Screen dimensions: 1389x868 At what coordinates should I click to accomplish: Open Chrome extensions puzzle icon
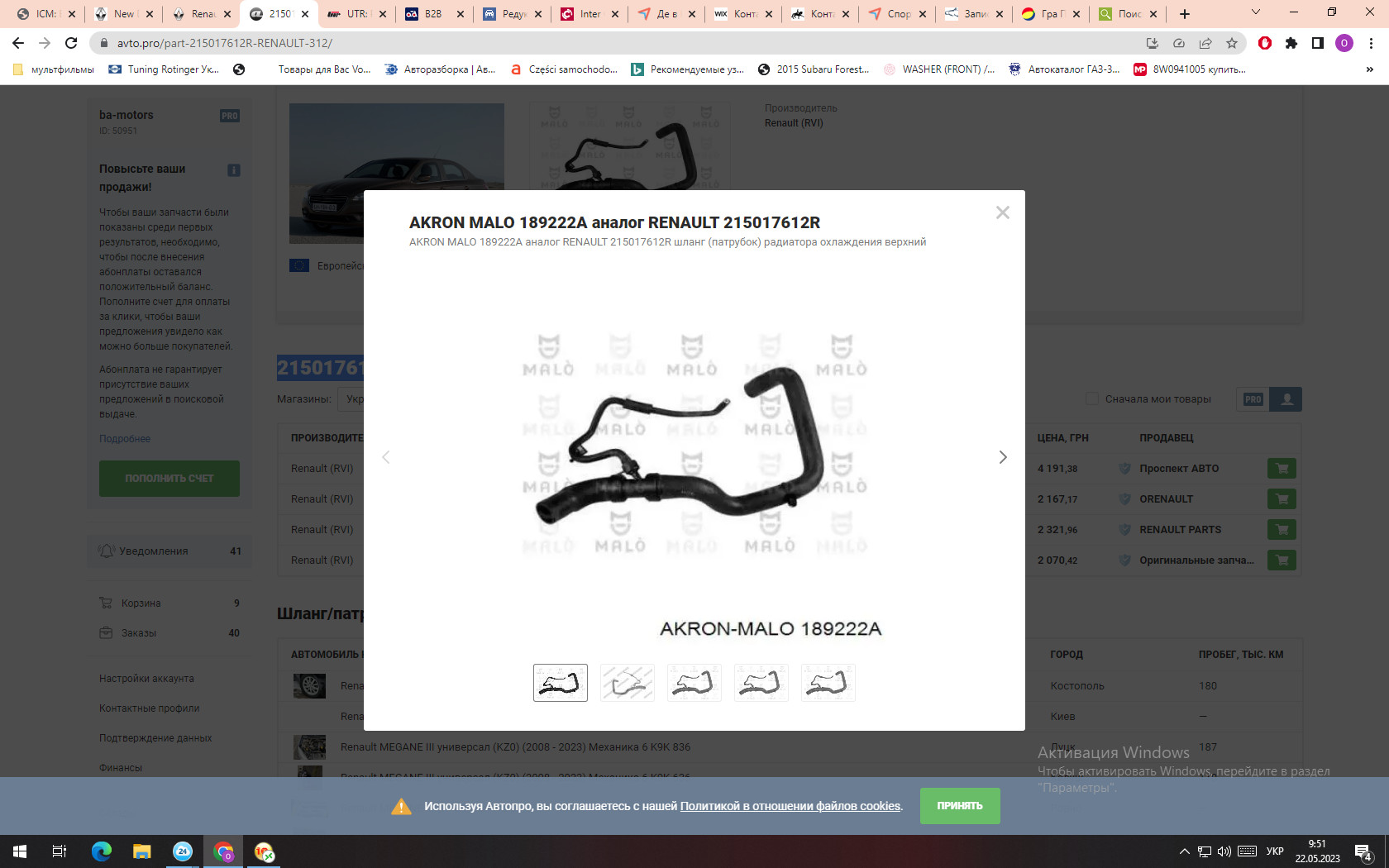(1291, 43)
